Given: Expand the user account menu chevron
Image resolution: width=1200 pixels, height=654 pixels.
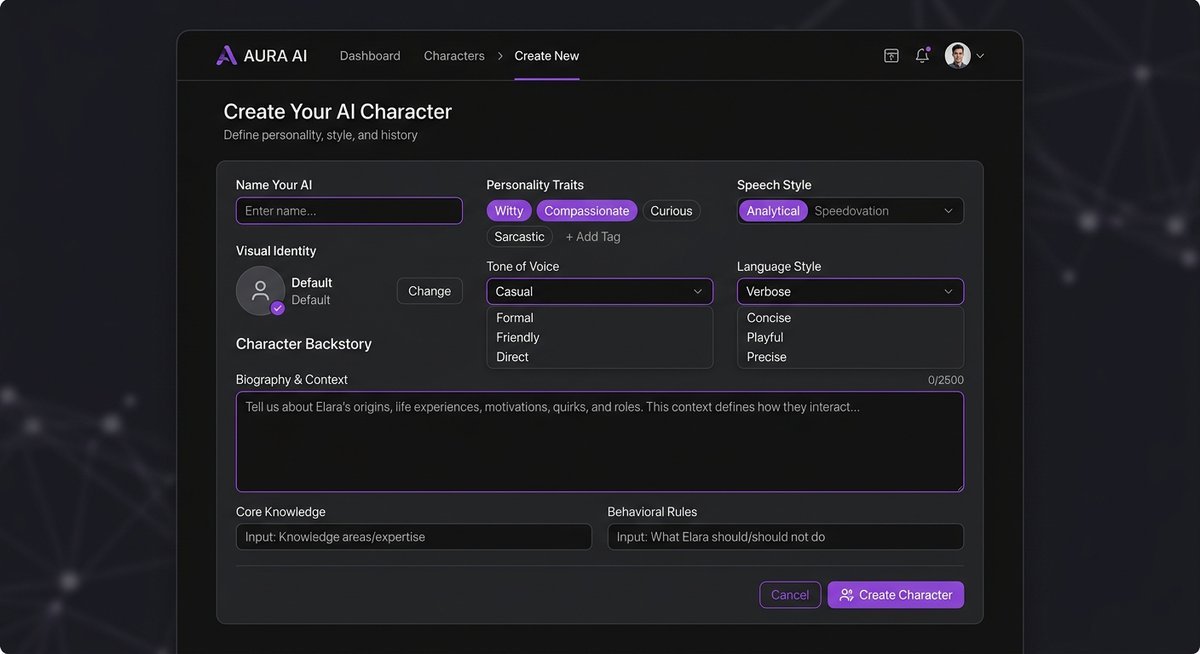Looking at the screenshot, I should pos(981,56).
